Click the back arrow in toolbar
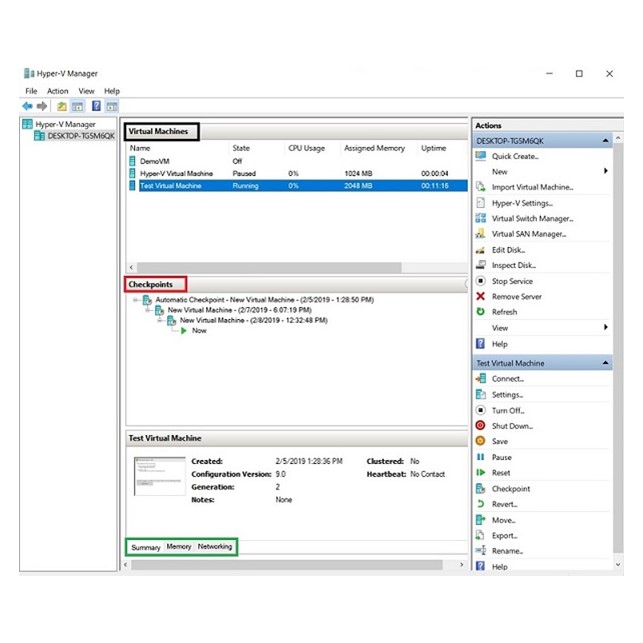 point(27,106)
